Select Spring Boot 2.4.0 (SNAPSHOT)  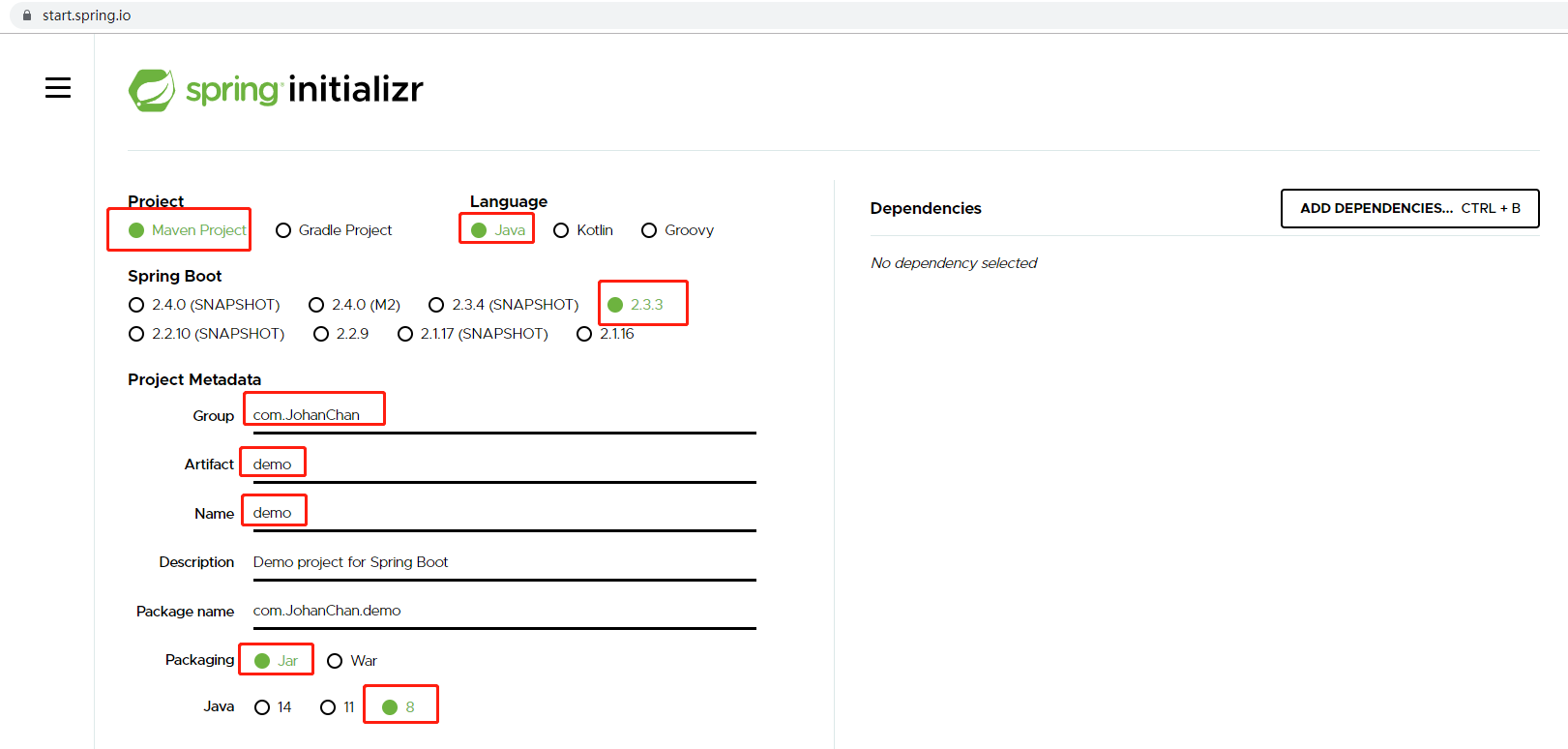204,305
